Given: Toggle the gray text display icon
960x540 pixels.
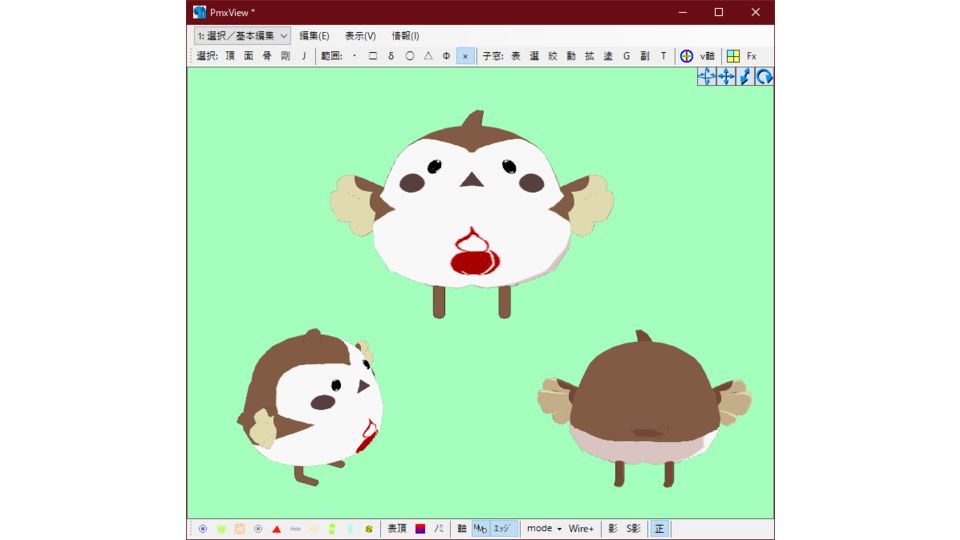Looking at the screenshot, I should (295, 528).
